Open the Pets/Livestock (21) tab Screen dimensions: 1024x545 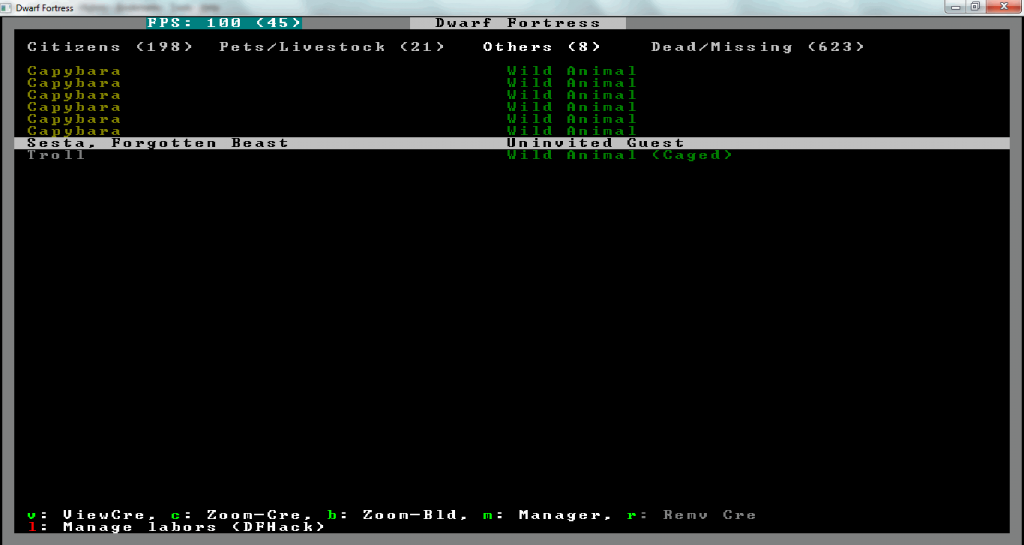tap(332, 47)
